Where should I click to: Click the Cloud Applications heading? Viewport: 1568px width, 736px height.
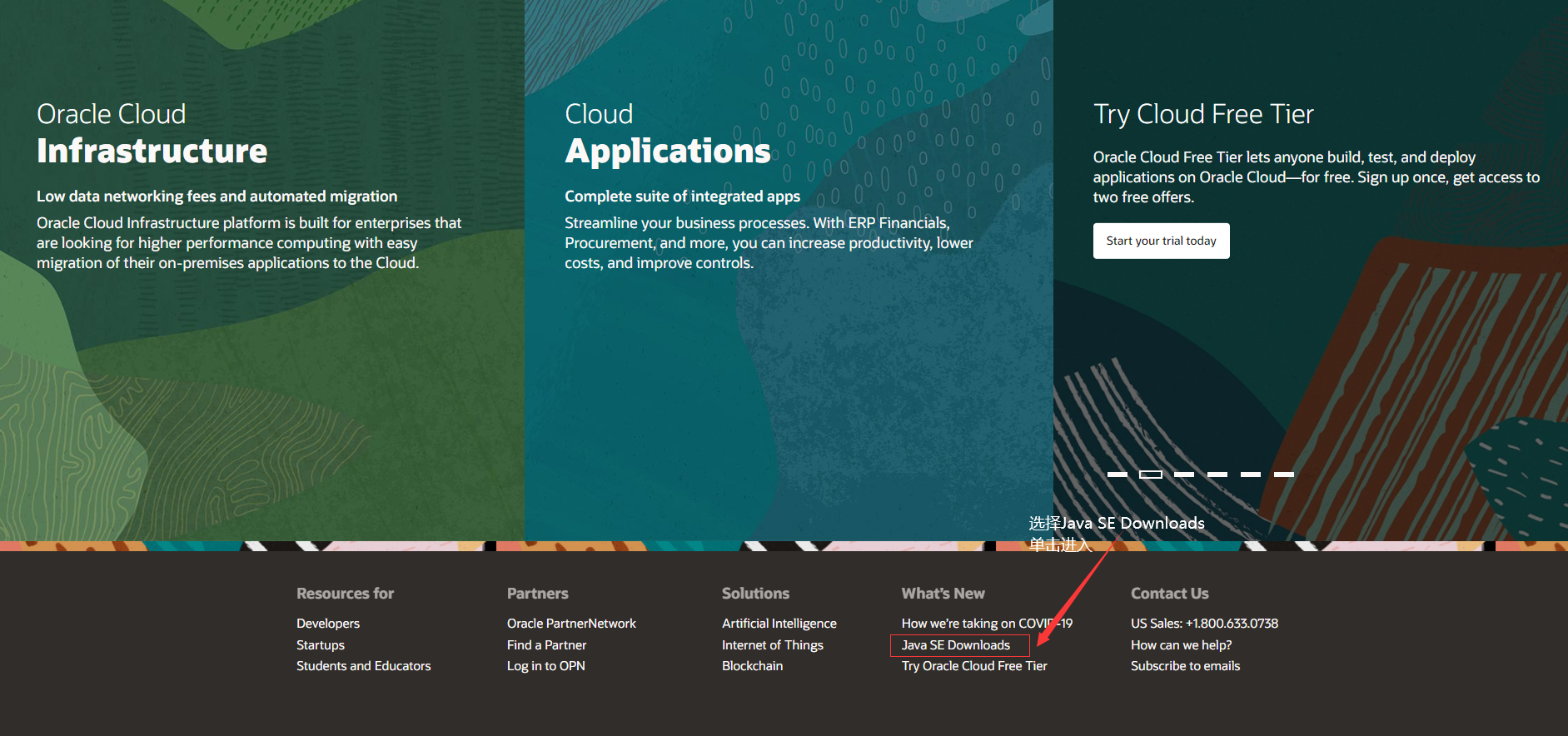coord(668,133)
